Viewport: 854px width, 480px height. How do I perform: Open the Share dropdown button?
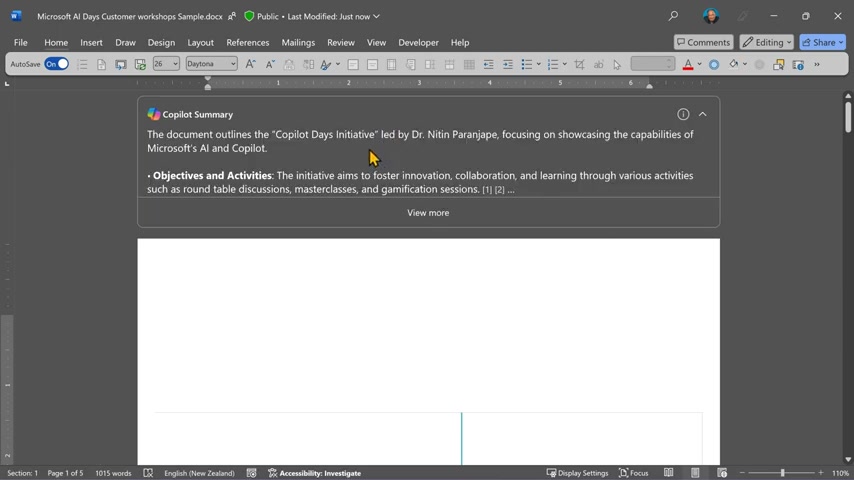pos(822,42)
